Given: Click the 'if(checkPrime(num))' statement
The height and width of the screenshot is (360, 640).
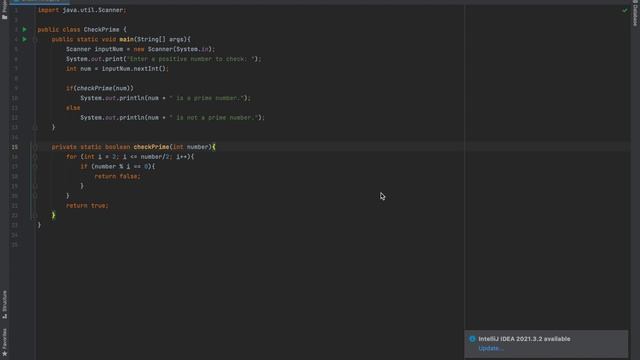Looking at the screenshot, I should pos(100,88).
